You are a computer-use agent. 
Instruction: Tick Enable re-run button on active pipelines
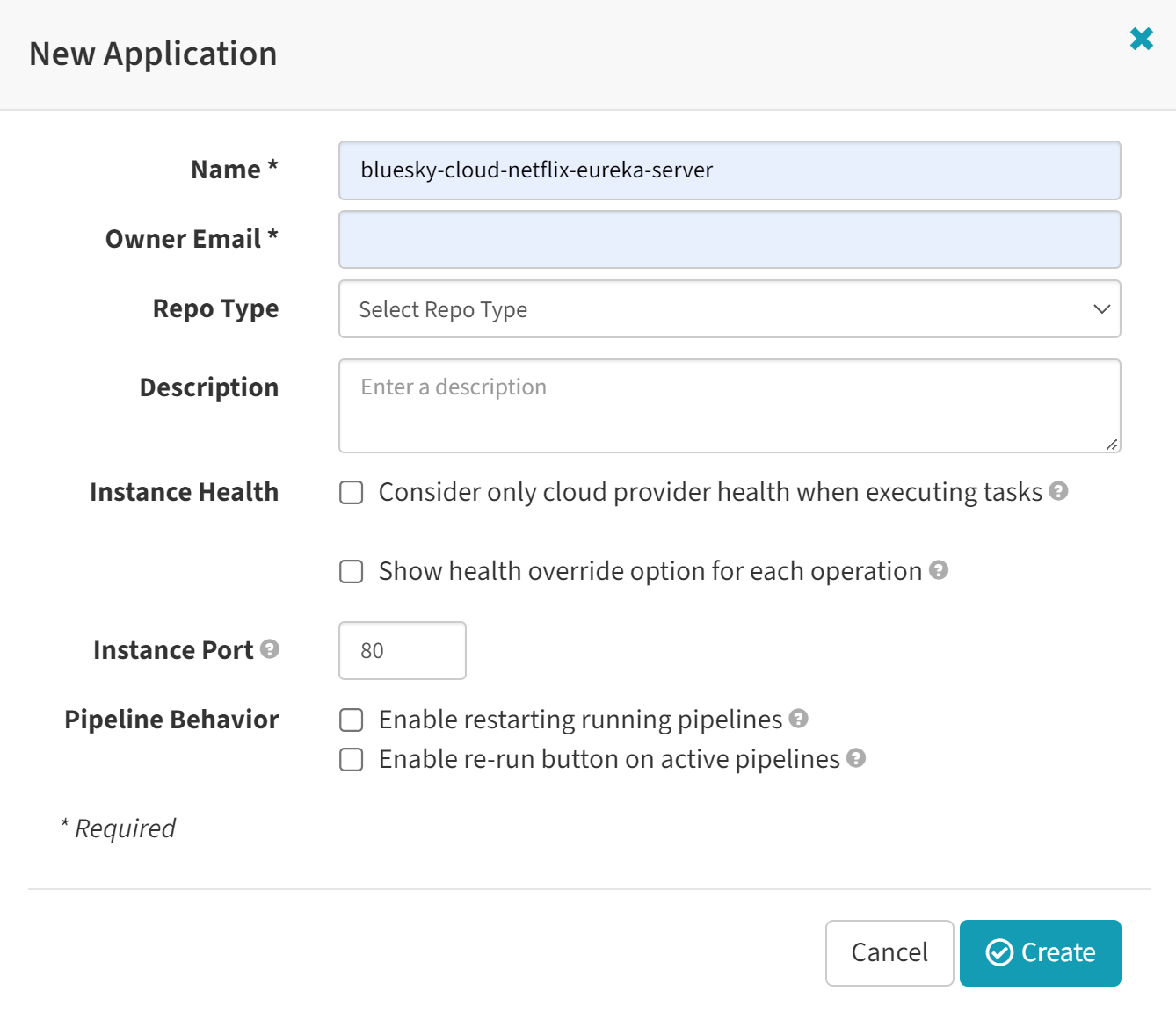coord(352,760)
